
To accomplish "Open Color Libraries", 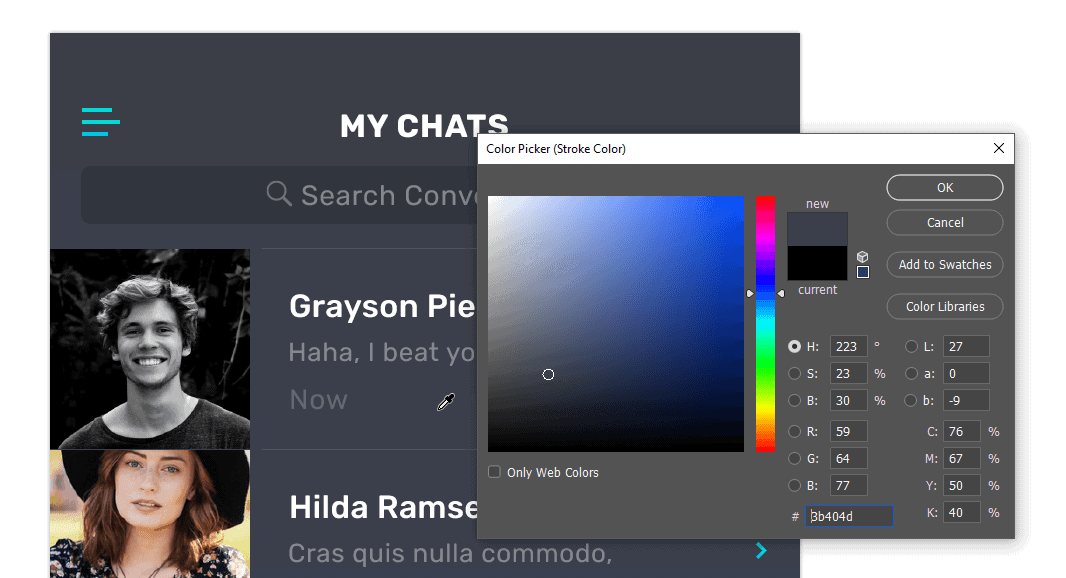I will [944, 307].
